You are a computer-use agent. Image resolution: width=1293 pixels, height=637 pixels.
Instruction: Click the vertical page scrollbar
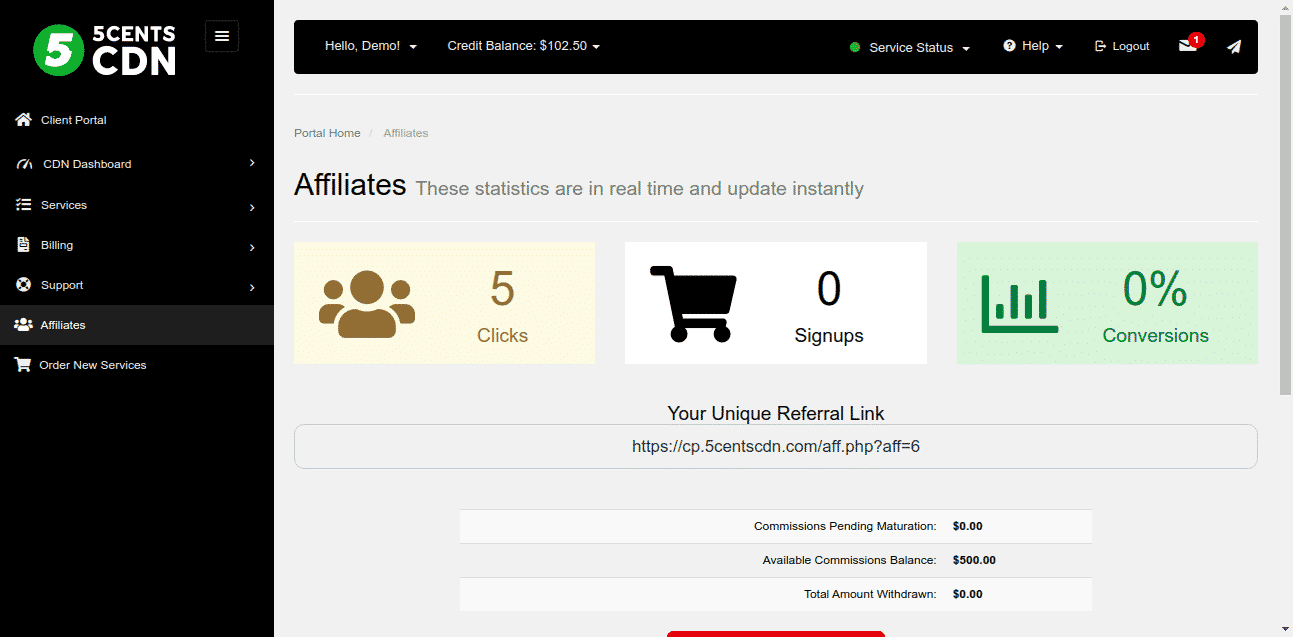pos(1285,205)
